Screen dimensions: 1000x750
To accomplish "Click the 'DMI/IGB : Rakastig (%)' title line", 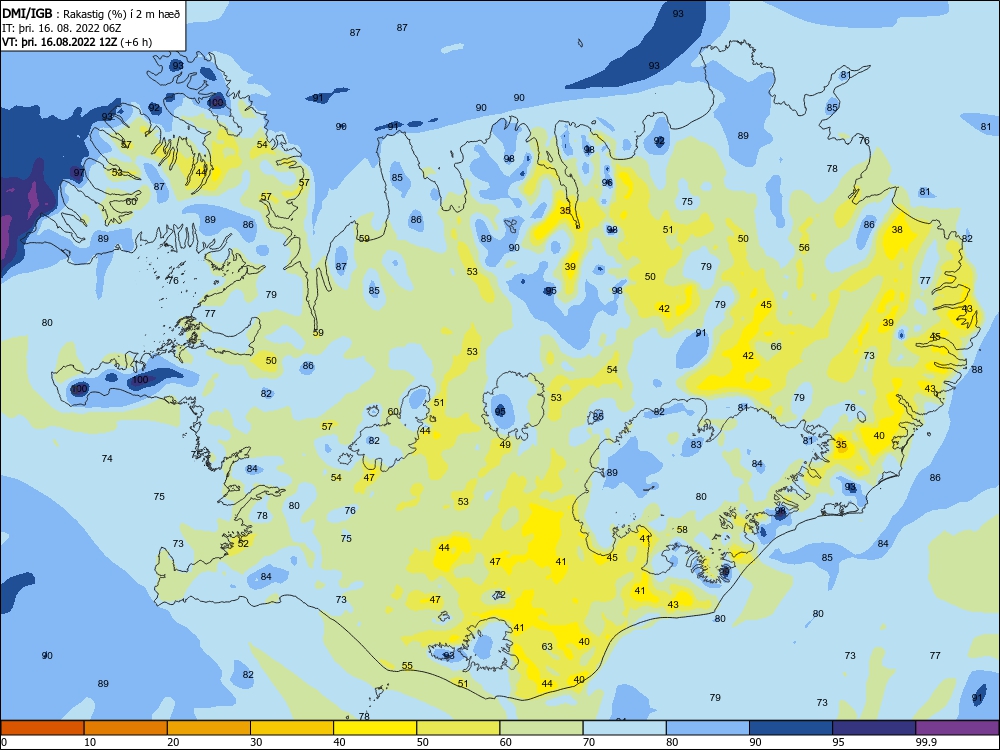I will pyautogui.click(x=91, y=14).
